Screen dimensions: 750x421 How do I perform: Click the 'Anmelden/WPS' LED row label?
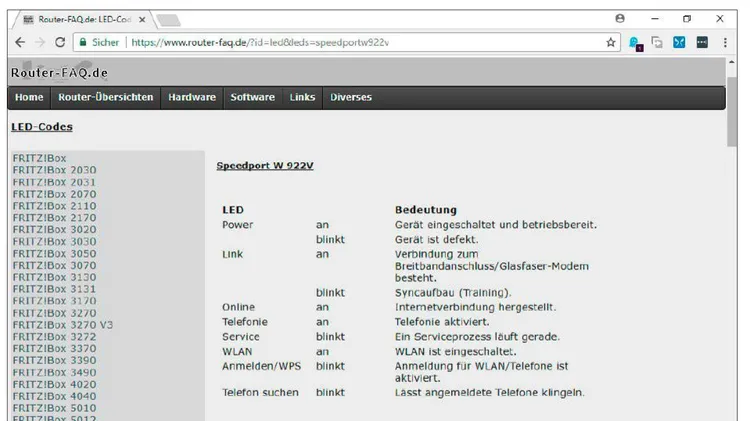coord(262,366)
